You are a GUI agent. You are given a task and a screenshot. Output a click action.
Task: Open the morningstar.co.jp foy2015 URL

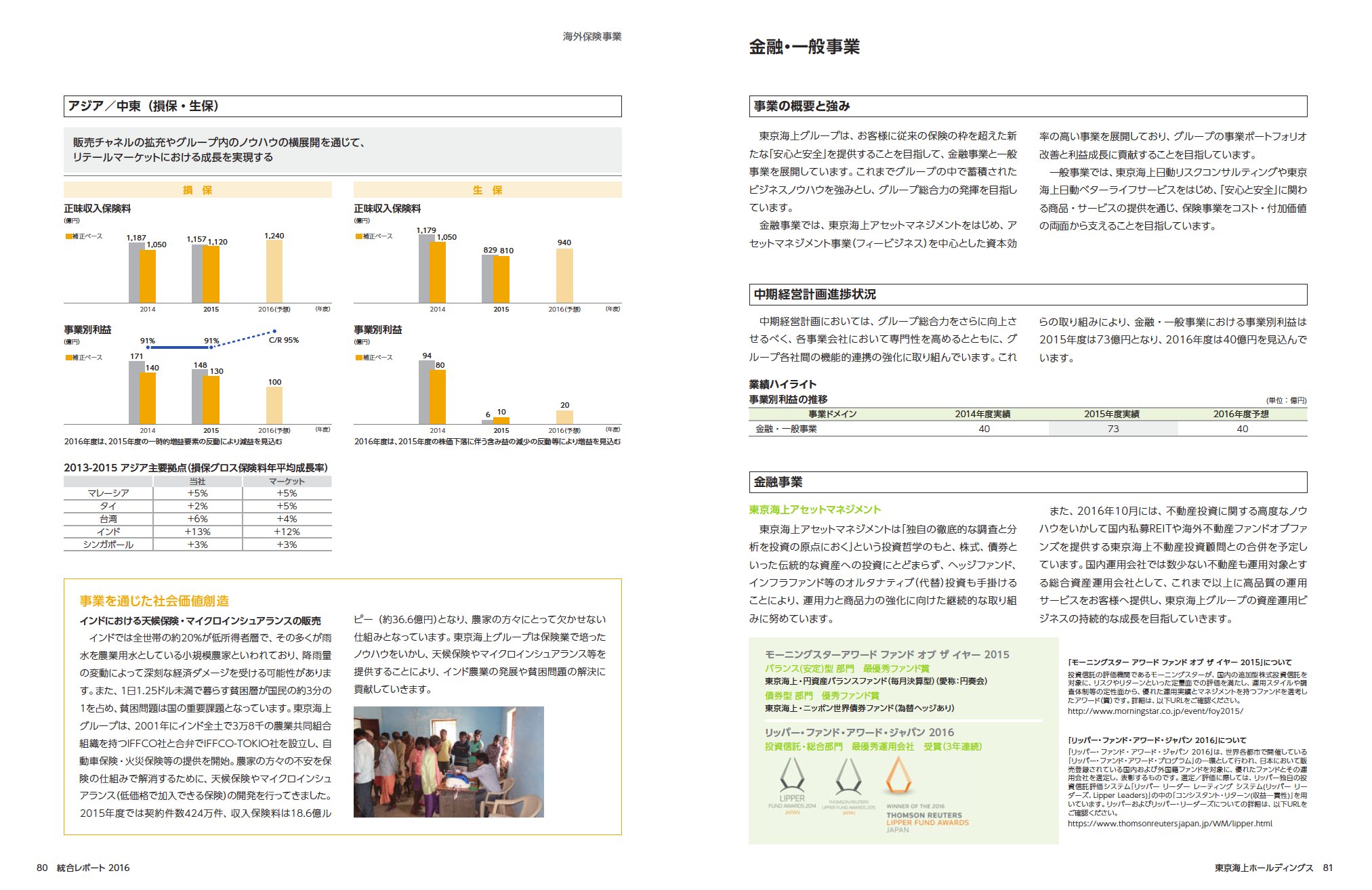[1155, 711]
